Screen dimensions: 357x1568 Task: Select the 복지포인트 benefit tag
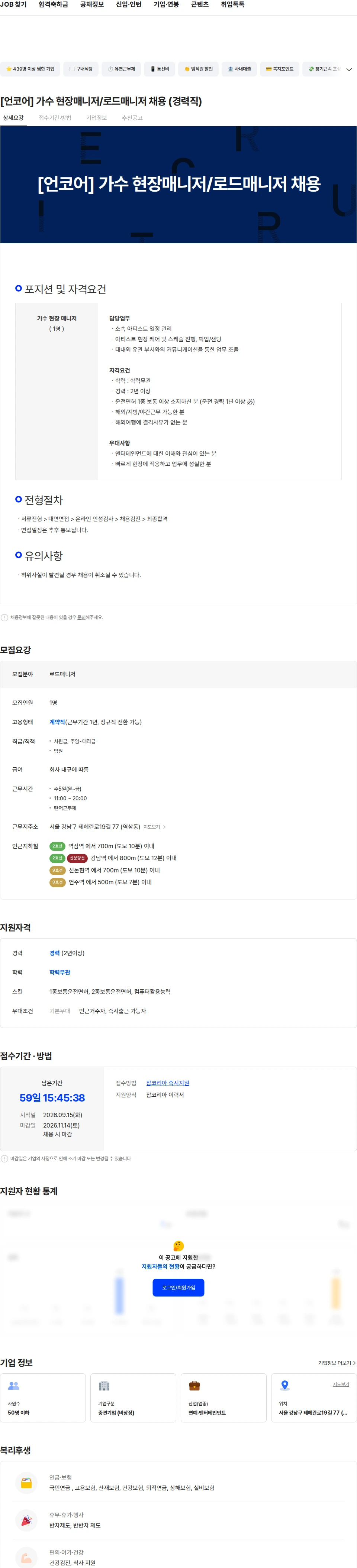point(279,69)
